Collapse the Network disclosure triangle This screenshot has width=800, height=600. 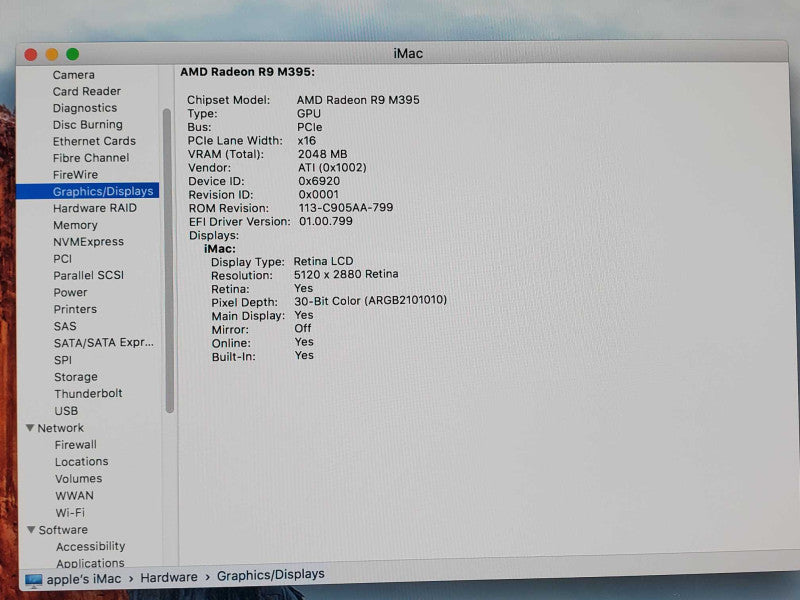pos(30,428)
